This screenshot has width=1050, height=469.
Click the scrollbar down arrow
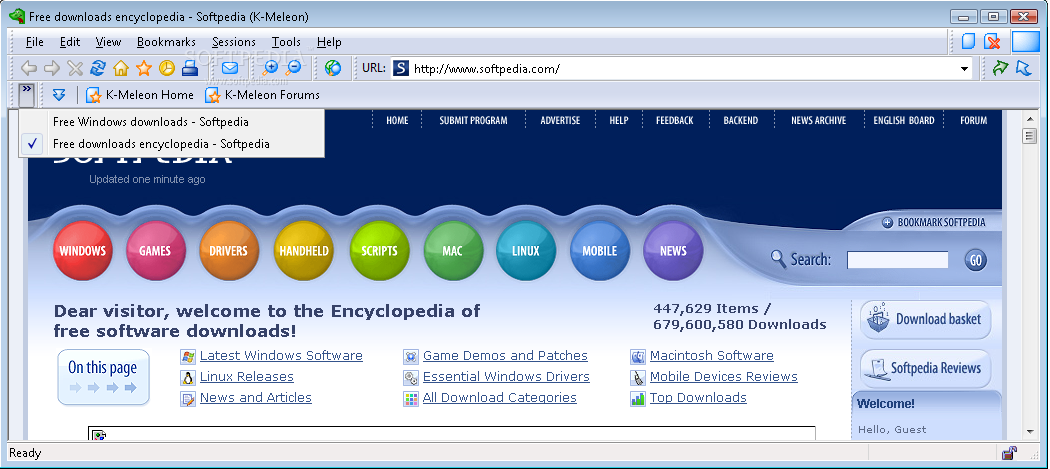[x=1030, y=431]
